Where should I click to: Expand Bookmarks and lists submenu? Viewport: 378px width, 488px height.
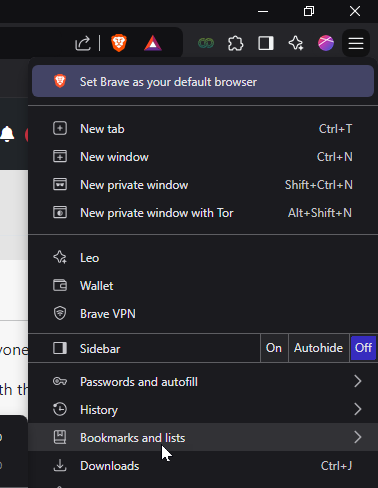click(203, 437)
